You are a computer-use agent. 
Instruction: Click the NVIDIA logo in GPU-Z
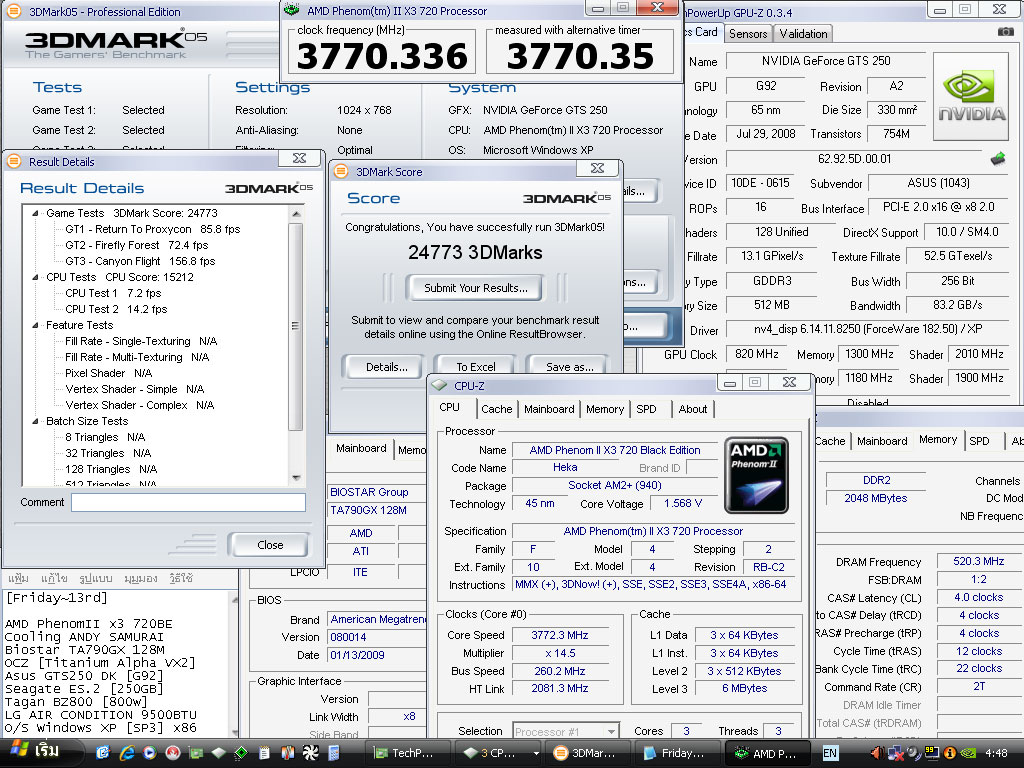pyautogui.click(x=971, y=96)
